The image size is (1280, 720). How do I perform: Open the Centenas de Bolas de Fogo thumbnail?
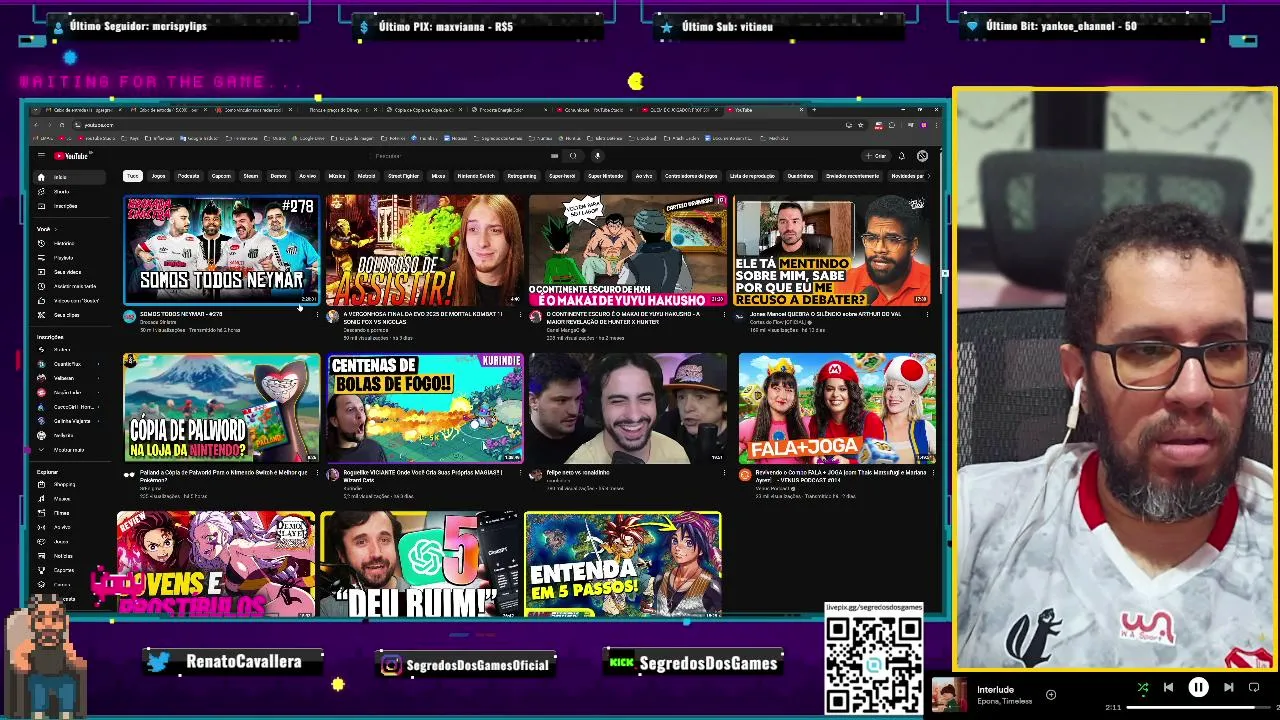424,408
